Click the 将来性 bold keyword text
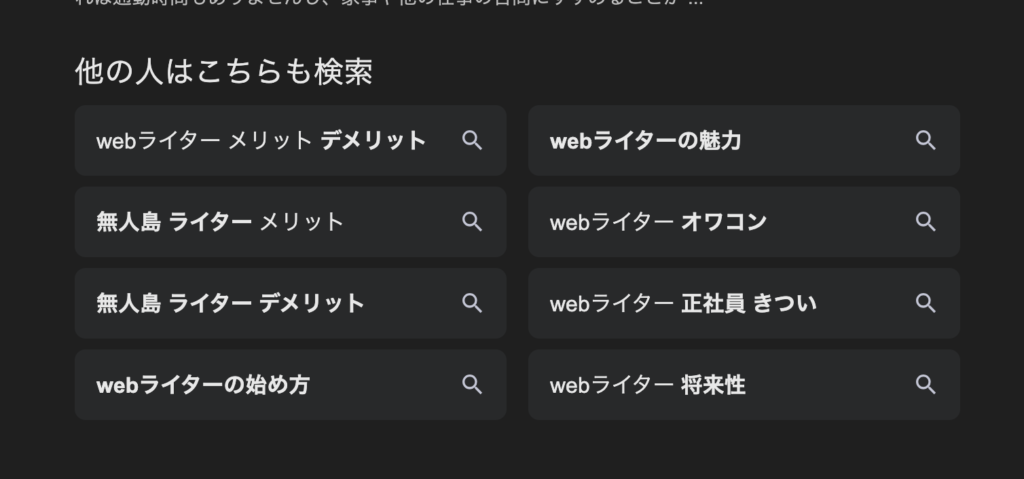 (x=712, y=385)
